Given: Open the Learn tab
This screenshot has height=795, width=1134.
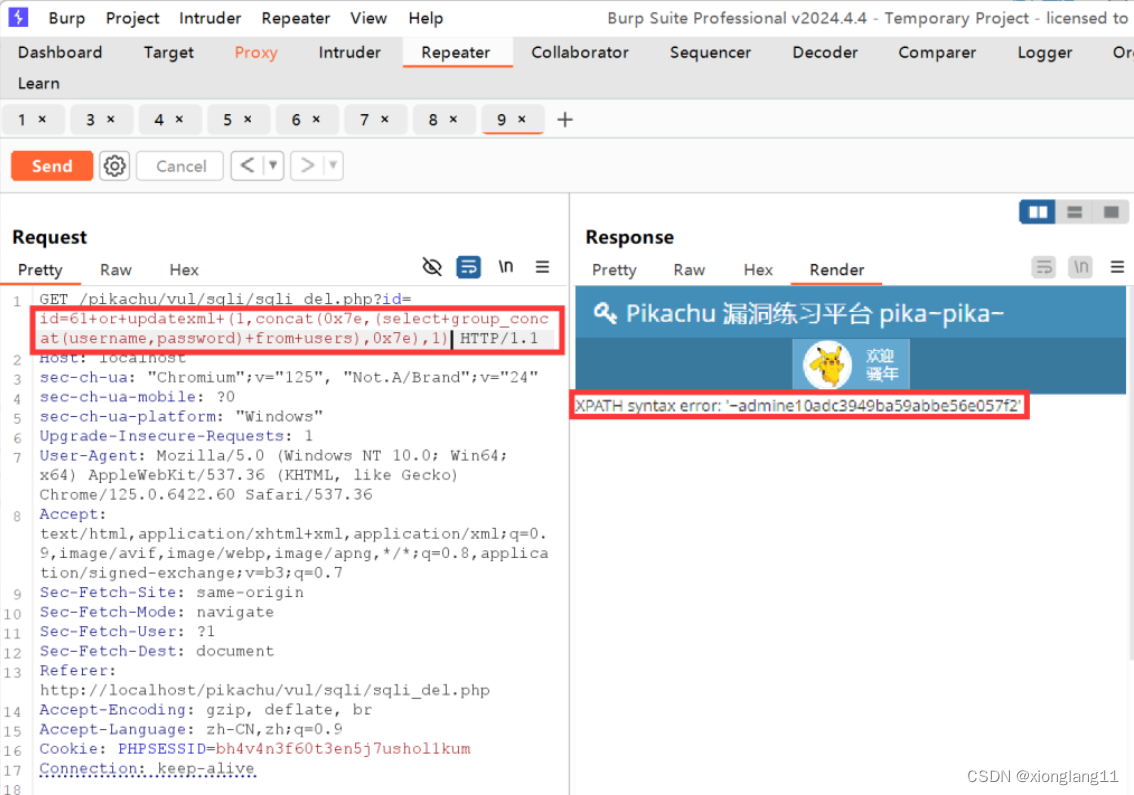Looking at the screenshot, I should pyautogui.click(x=39, y=83).
